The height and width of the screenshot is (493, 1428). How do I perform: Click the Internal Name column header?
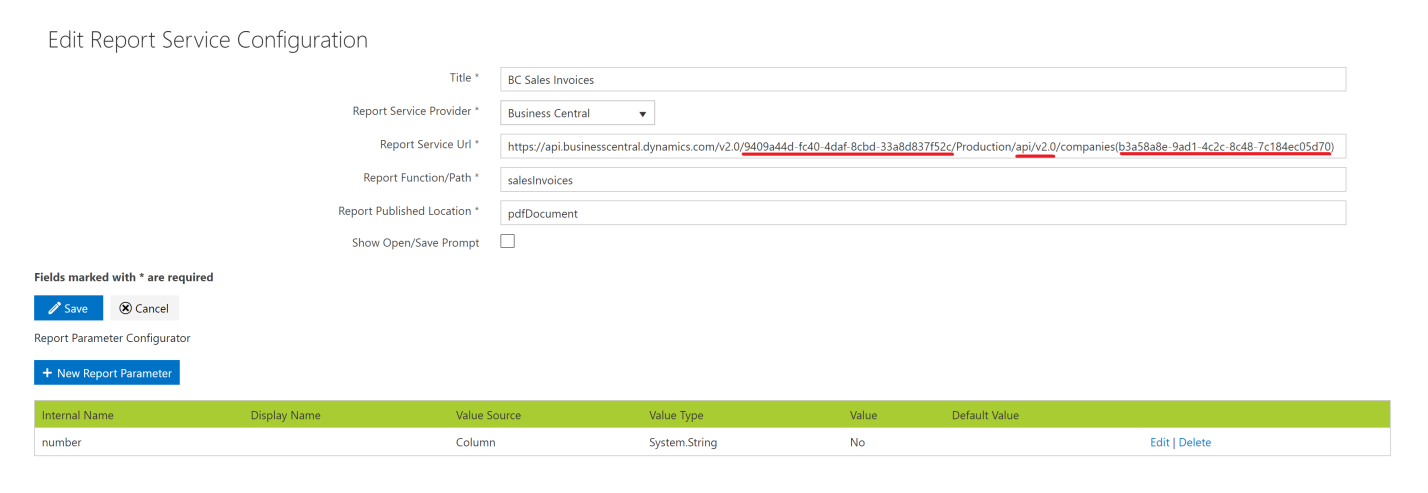click(x=78, y=415)
